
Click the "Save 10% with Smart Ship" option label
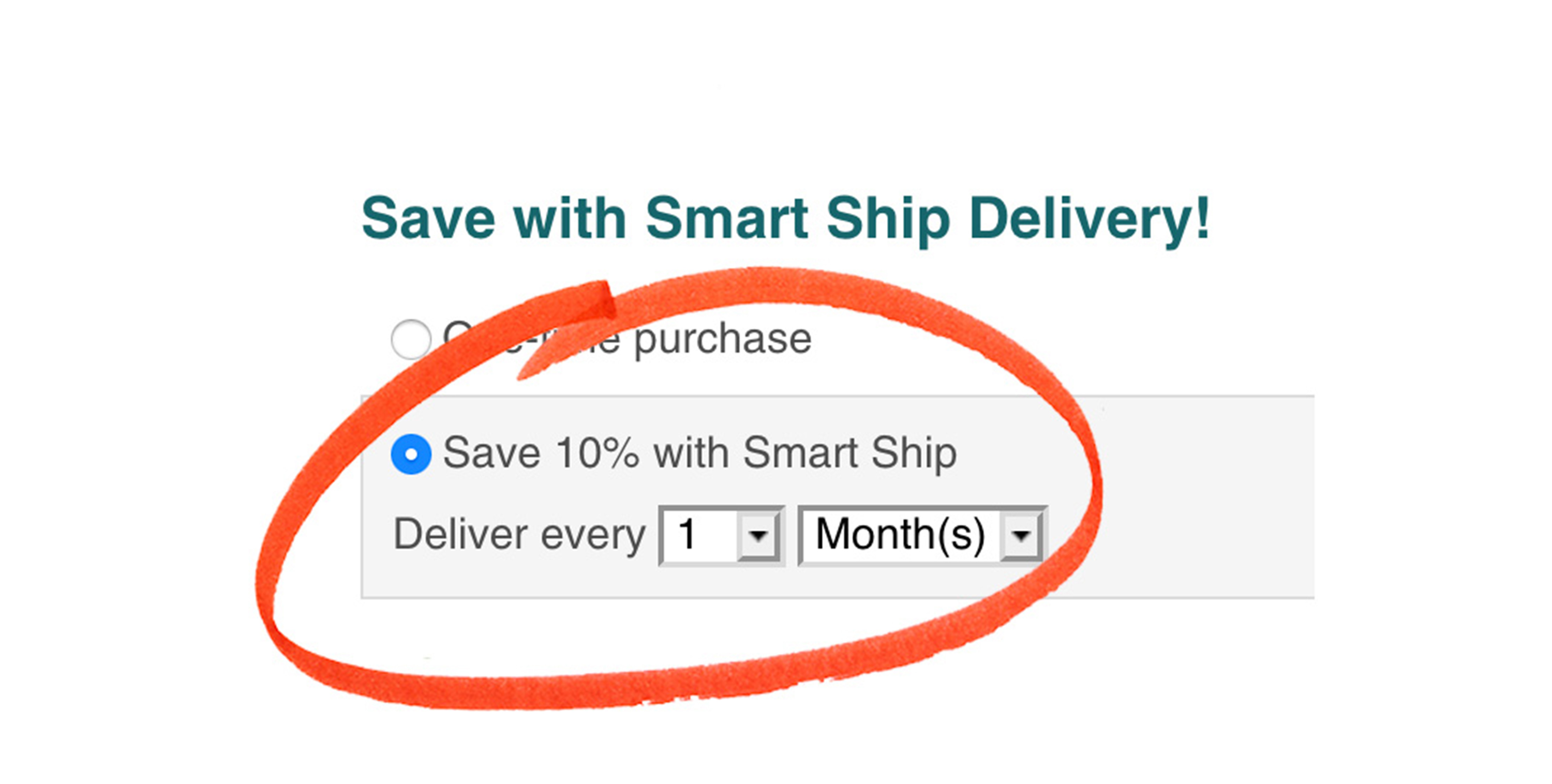tap(699, 454)
